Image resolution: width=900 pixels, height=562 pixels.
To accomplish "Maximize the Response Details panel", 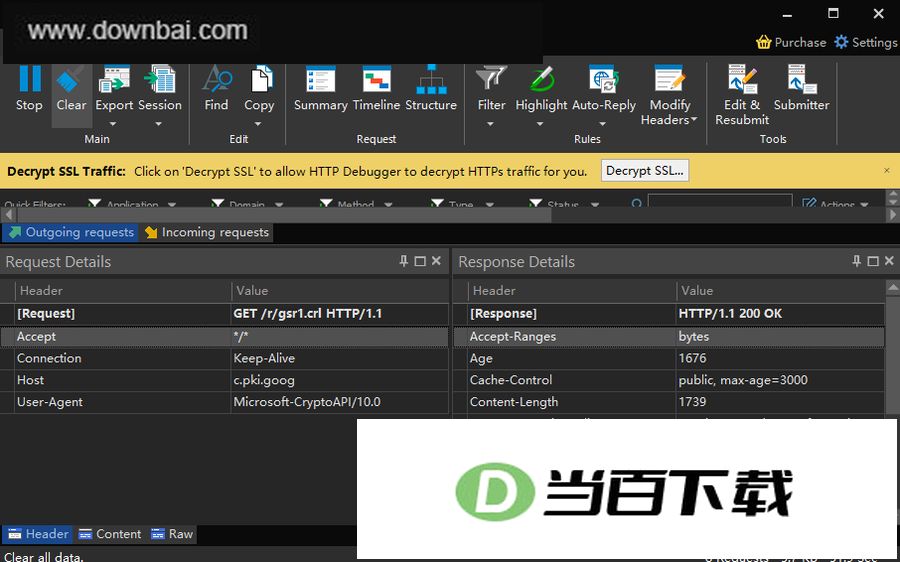I will tap(873, 261).
